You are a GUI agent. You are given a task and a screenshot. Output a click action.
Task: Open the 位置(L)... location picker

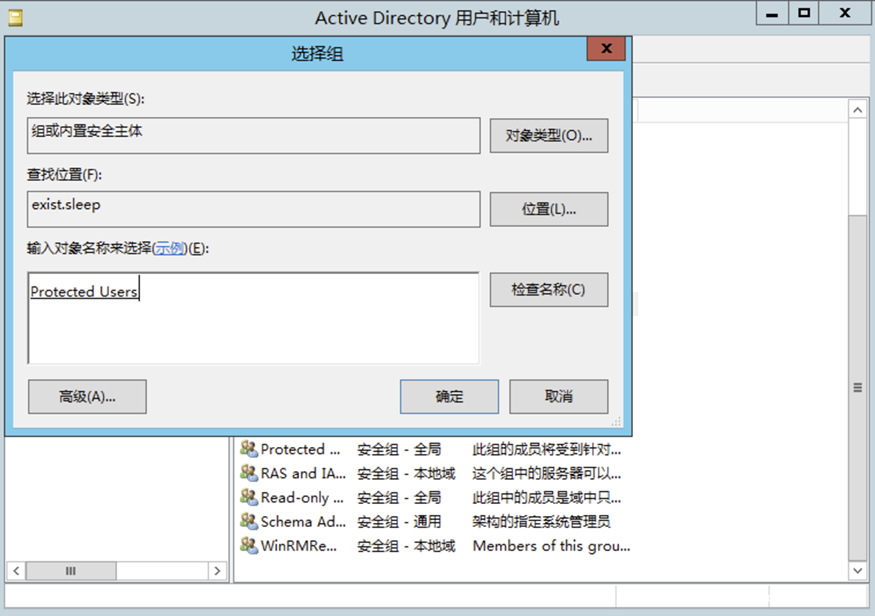548,208
